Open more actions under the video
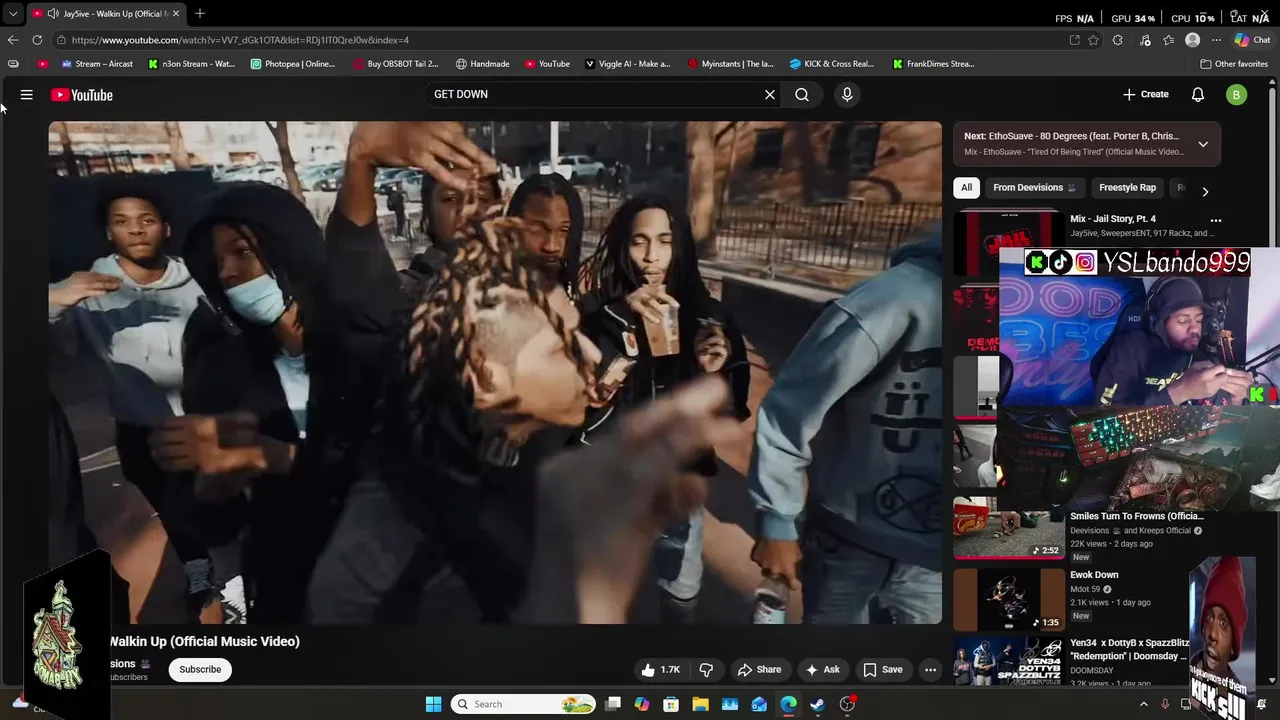This screenshot has width=1280, height=720. tap(930, 670)
